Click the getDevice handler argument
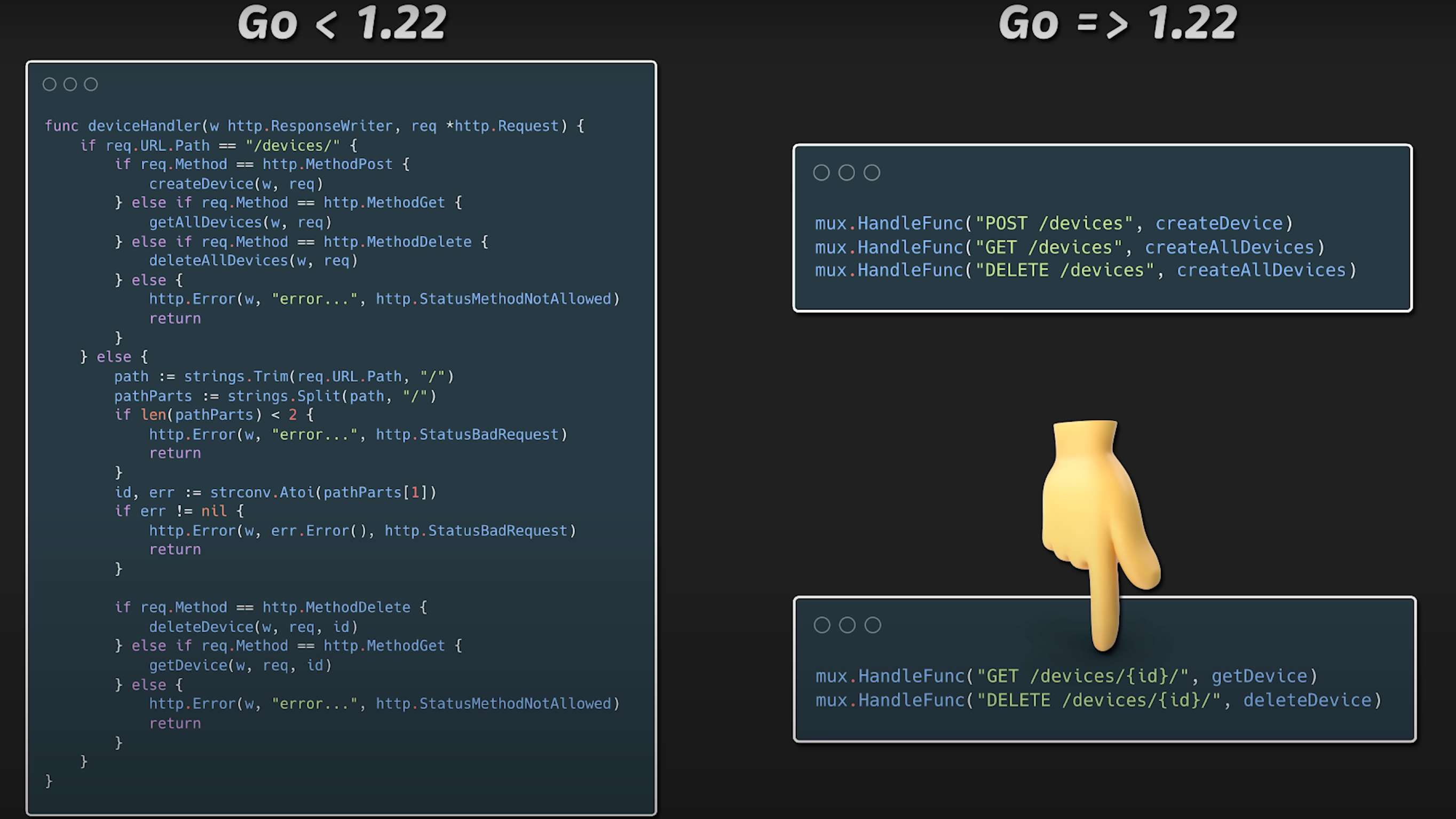 (1259, 676)
